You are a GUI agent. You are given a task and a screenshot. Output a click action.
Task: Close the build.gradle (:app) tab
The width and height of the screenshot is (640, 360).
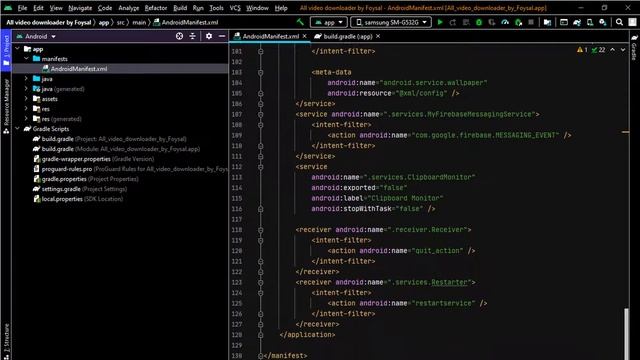tap(378, 36)
